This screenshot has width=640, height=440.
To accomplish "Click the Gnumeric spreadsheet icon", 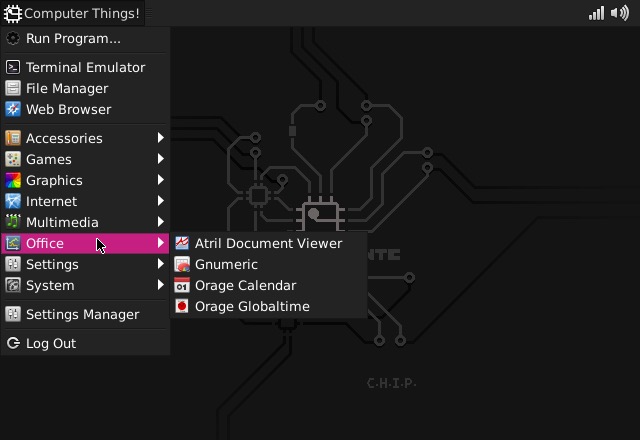I will [182, 264].
